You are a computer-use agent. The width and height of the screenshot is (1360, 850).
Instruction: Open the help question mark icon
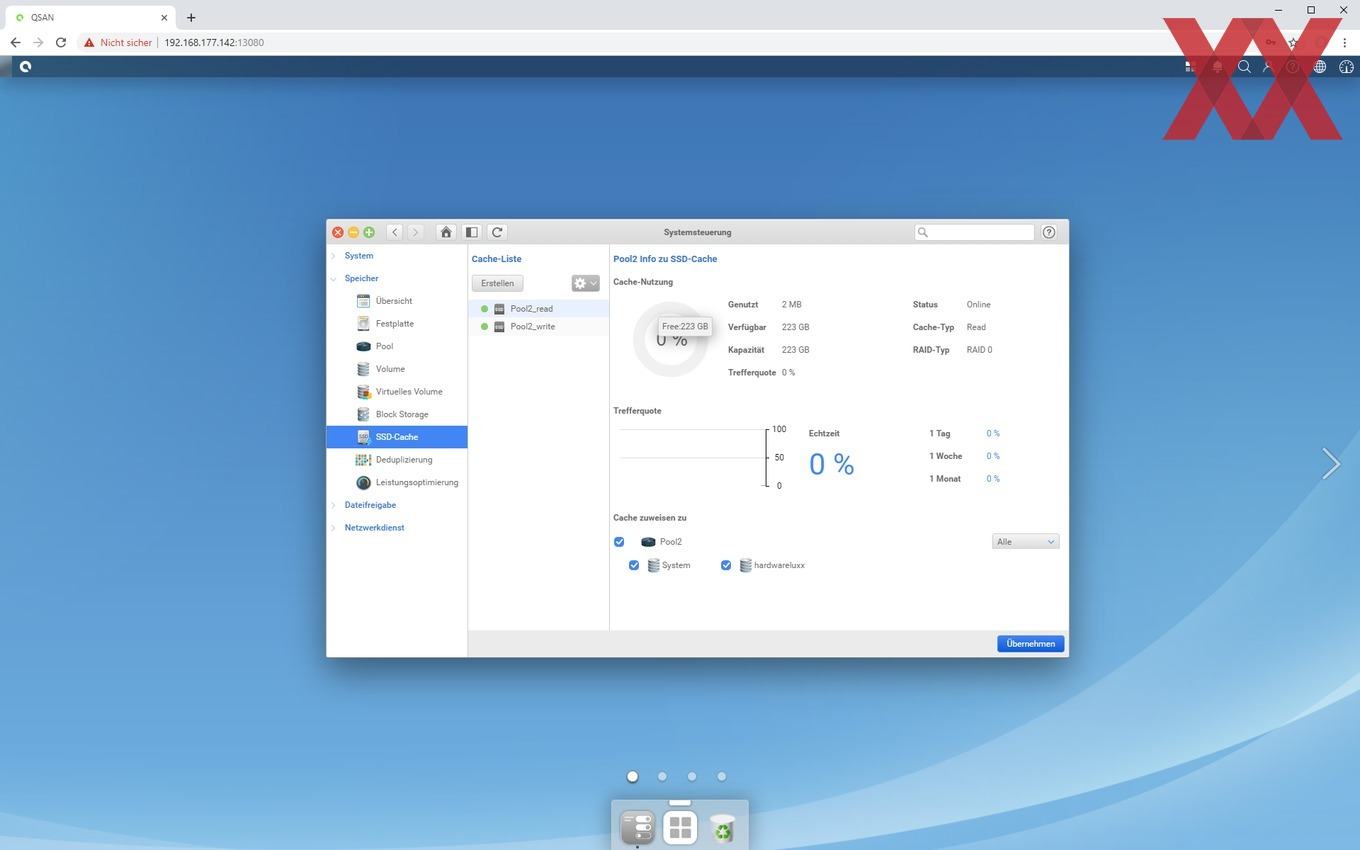[1049, 232]
